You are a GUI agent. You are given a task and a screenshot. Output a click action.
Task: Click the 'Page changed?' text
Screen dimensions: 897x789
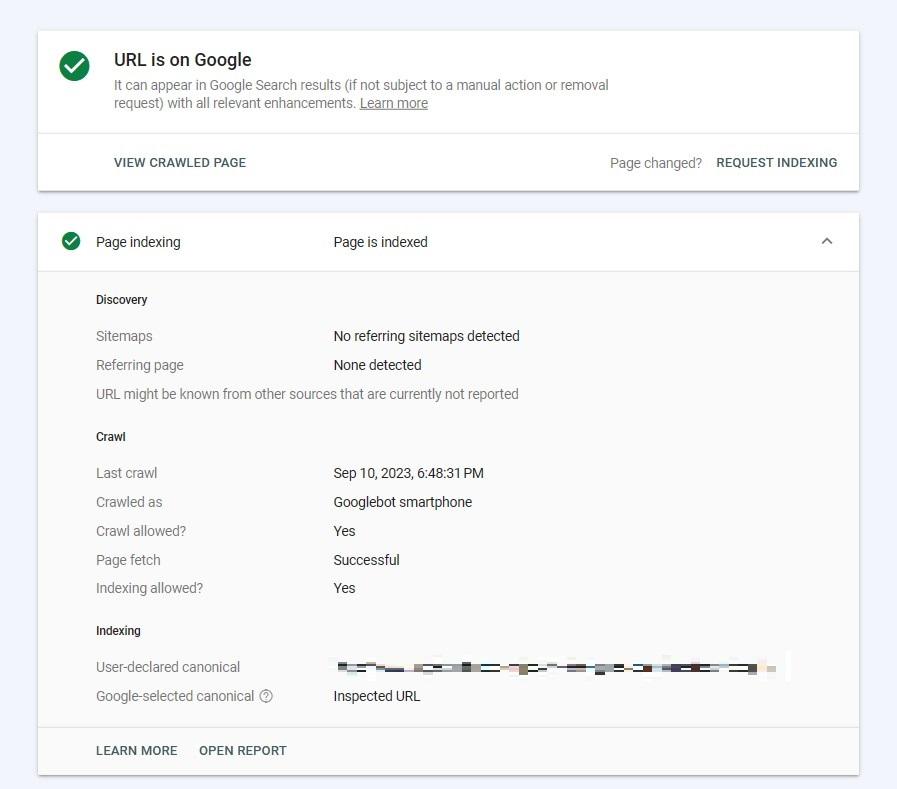(656, 163)
